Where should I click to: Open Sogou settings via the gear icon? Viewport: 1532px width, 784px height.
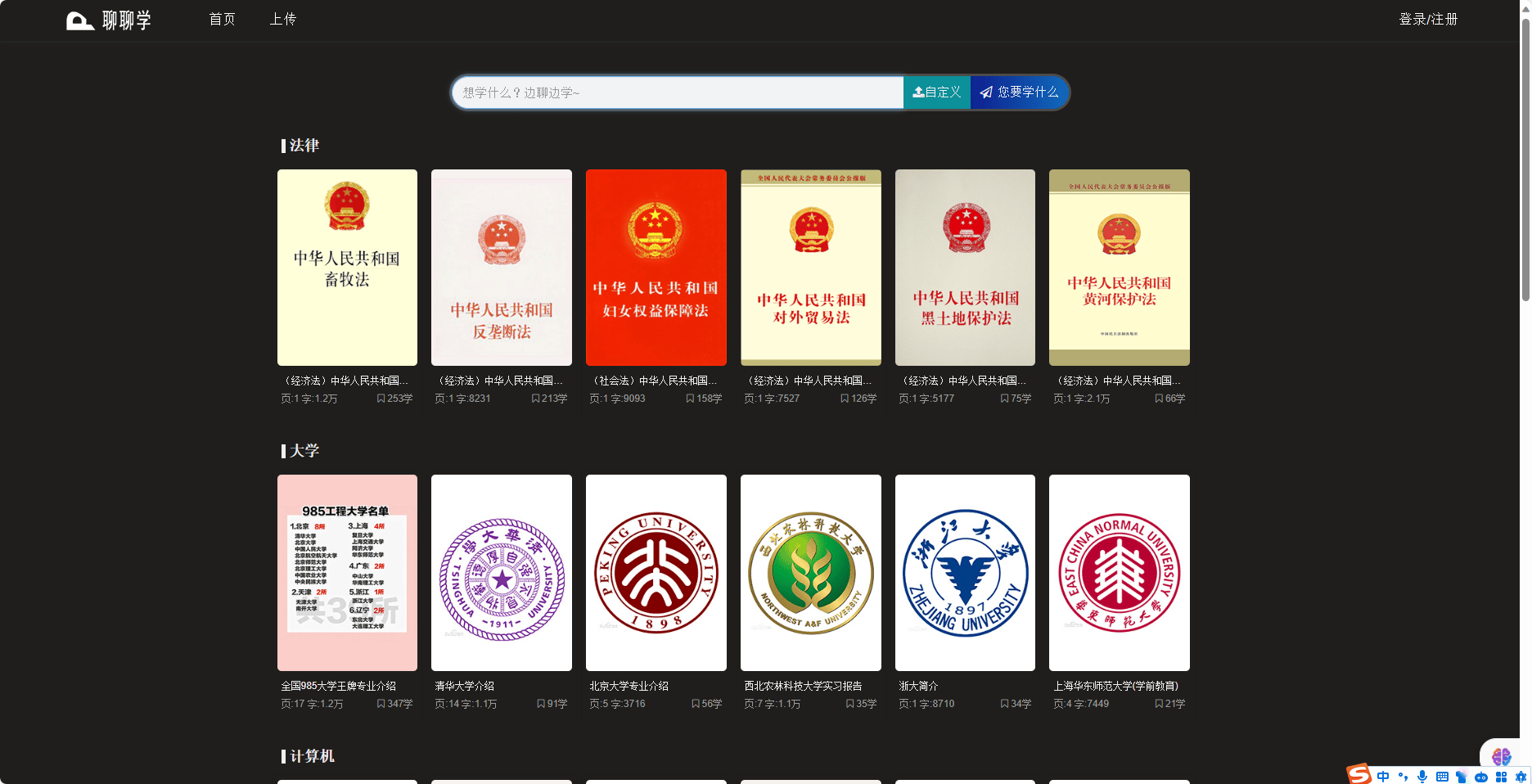tap(1521, 776)
